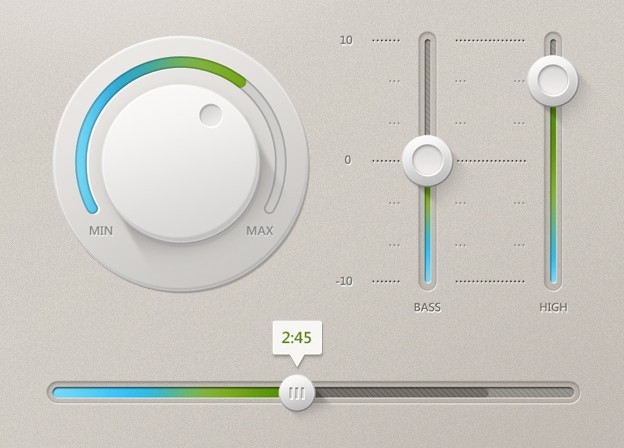Click the HIGH slider round handle

point(553,81)
